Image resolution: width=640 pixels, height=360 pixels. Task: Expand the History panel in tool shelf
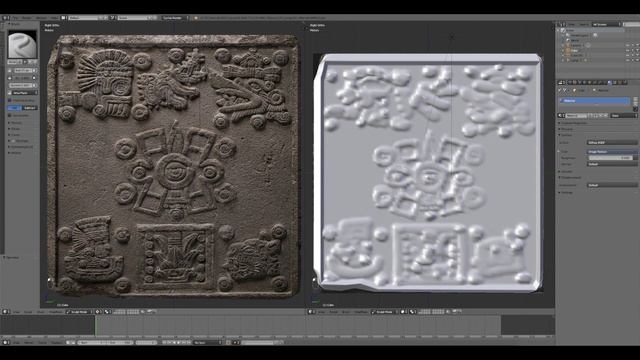pyautogui.click(x=16, y=153)
